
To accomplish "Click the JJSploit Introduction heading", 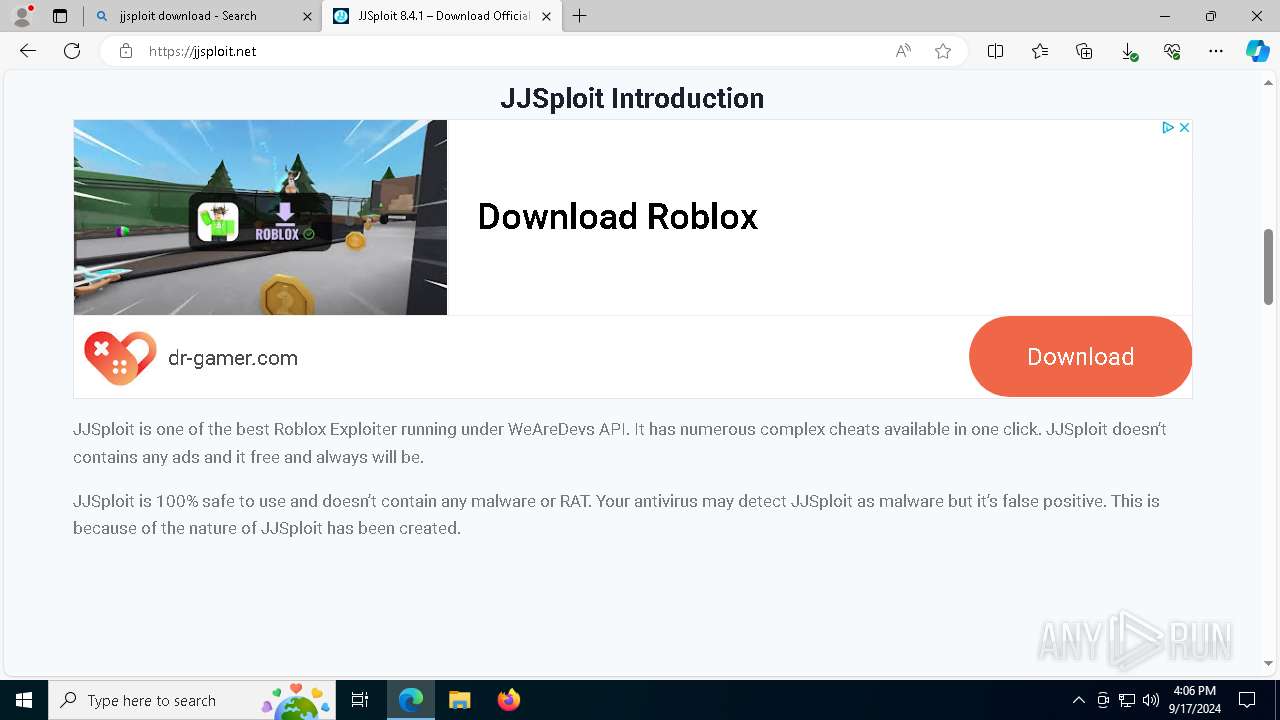I will tap(632, 98).
